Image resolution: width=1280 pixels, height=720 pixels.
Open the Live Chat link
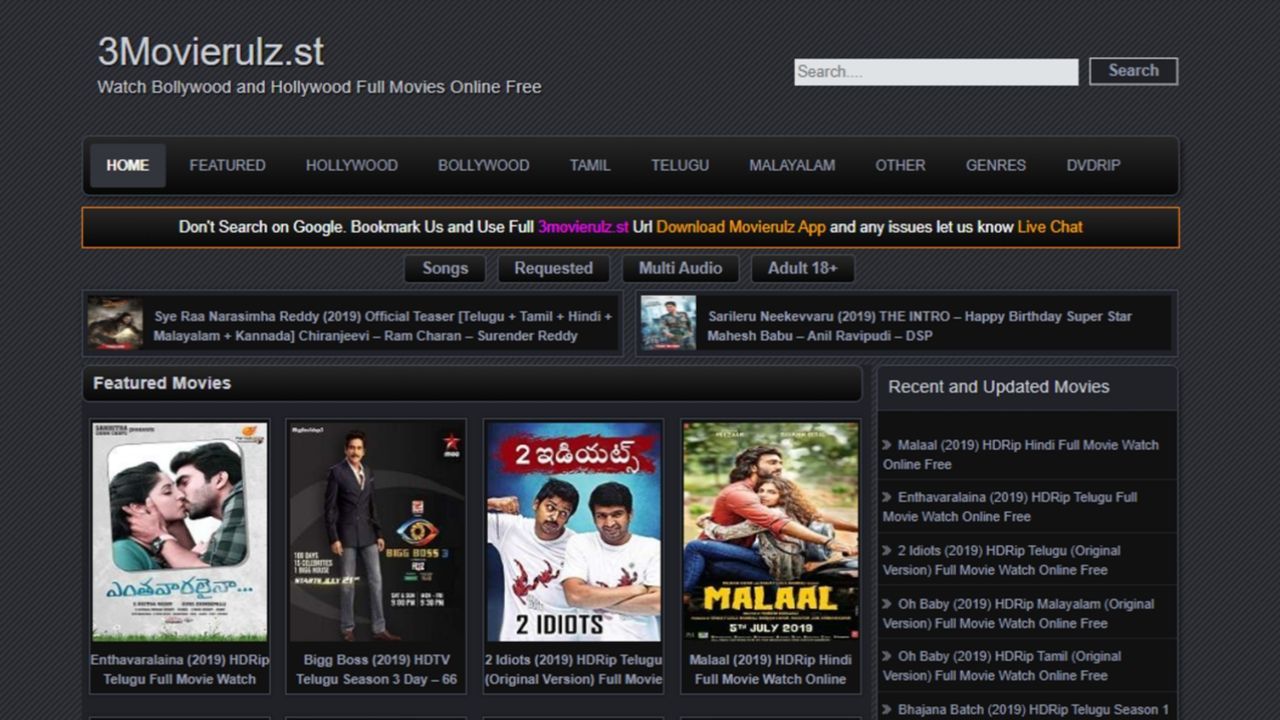(1050, 227)
